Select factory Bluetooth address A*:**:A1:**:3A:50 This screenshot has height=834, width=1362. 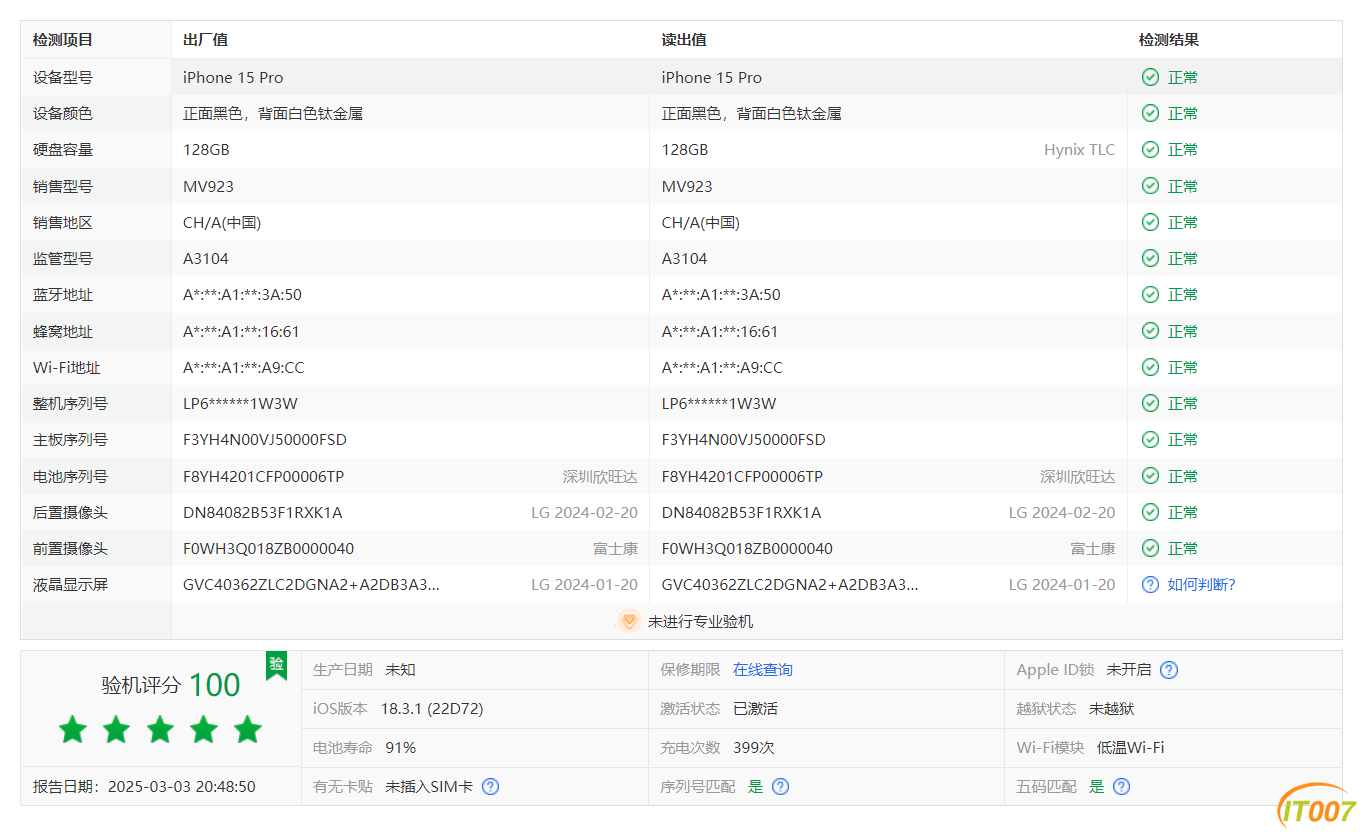click(242, 294)
